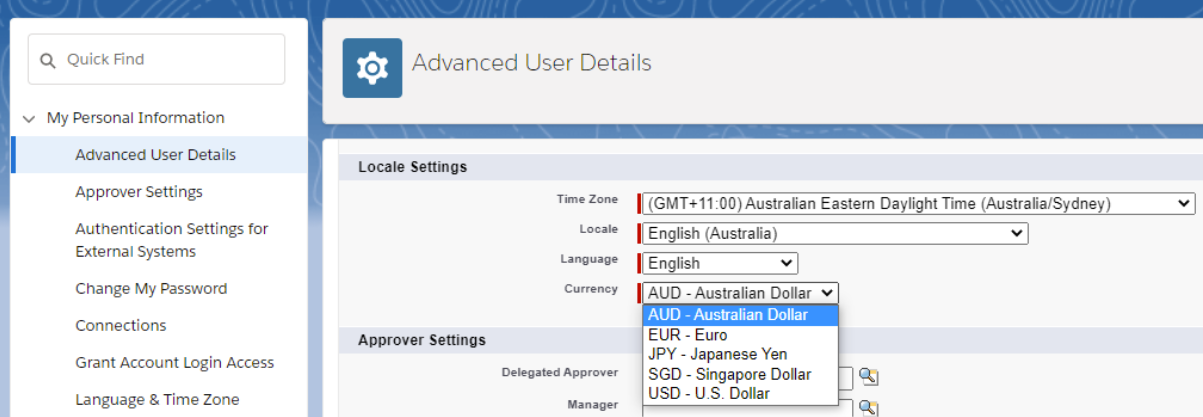The image size is (1203, 417).
Task: Close the Currency dropdown
Action: pyautogui.click(x=740, y=293)
